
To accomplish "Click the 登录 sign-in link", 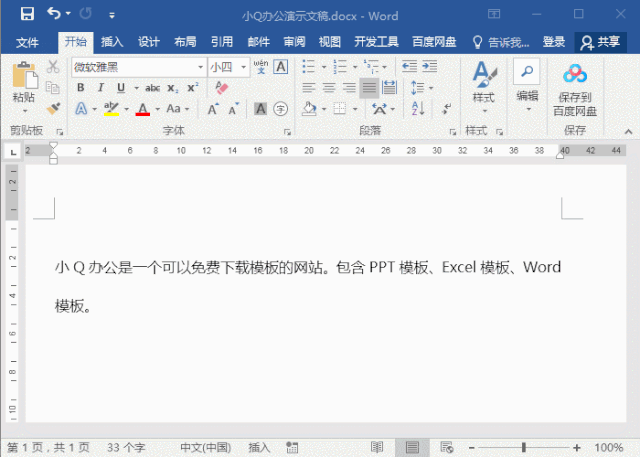I will (x=554, y=42).
